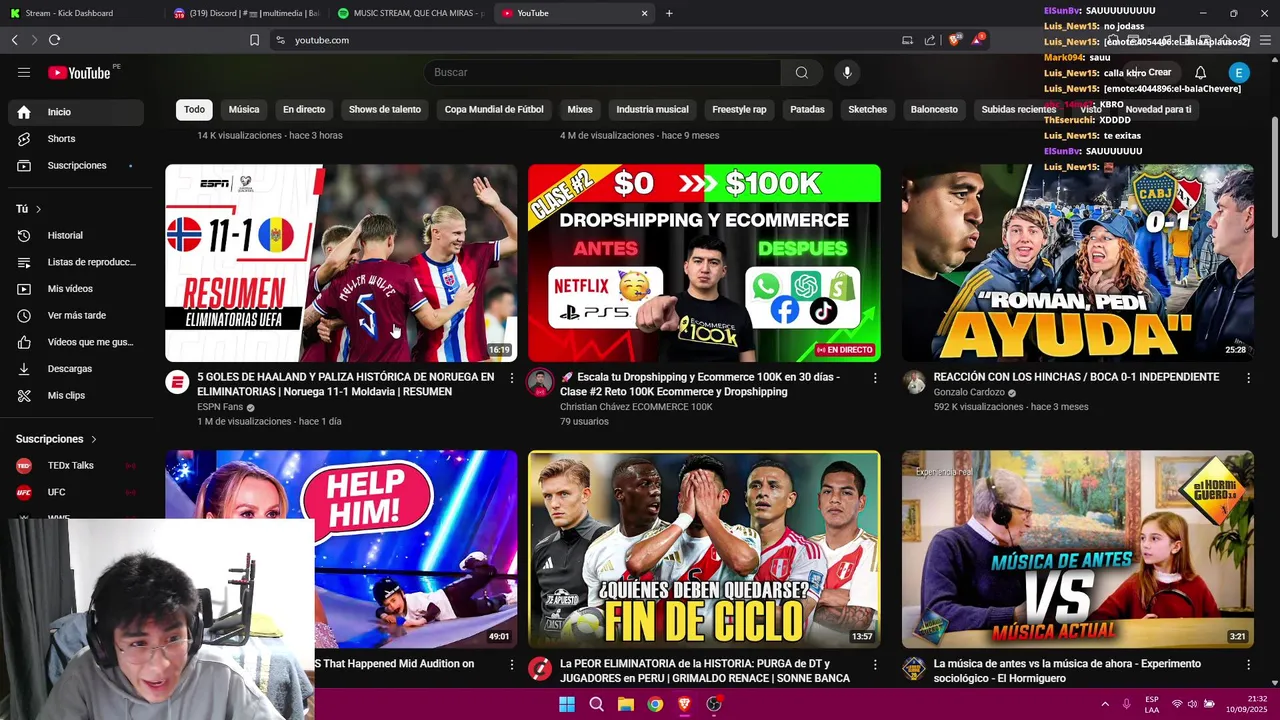The image size is (1280, 720).
Task: Click the 5 GOLES DE HAALAND video title
Action: [345, 384]
